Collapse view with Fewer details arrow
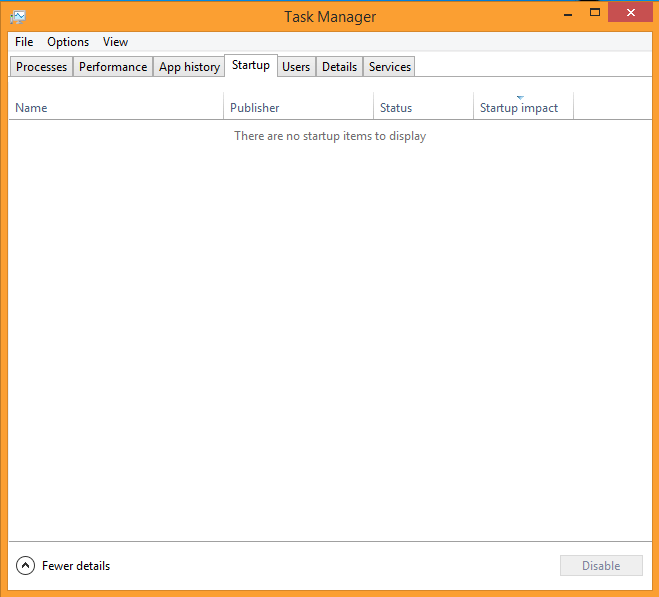659x597 pixels. tap(25, 565)
